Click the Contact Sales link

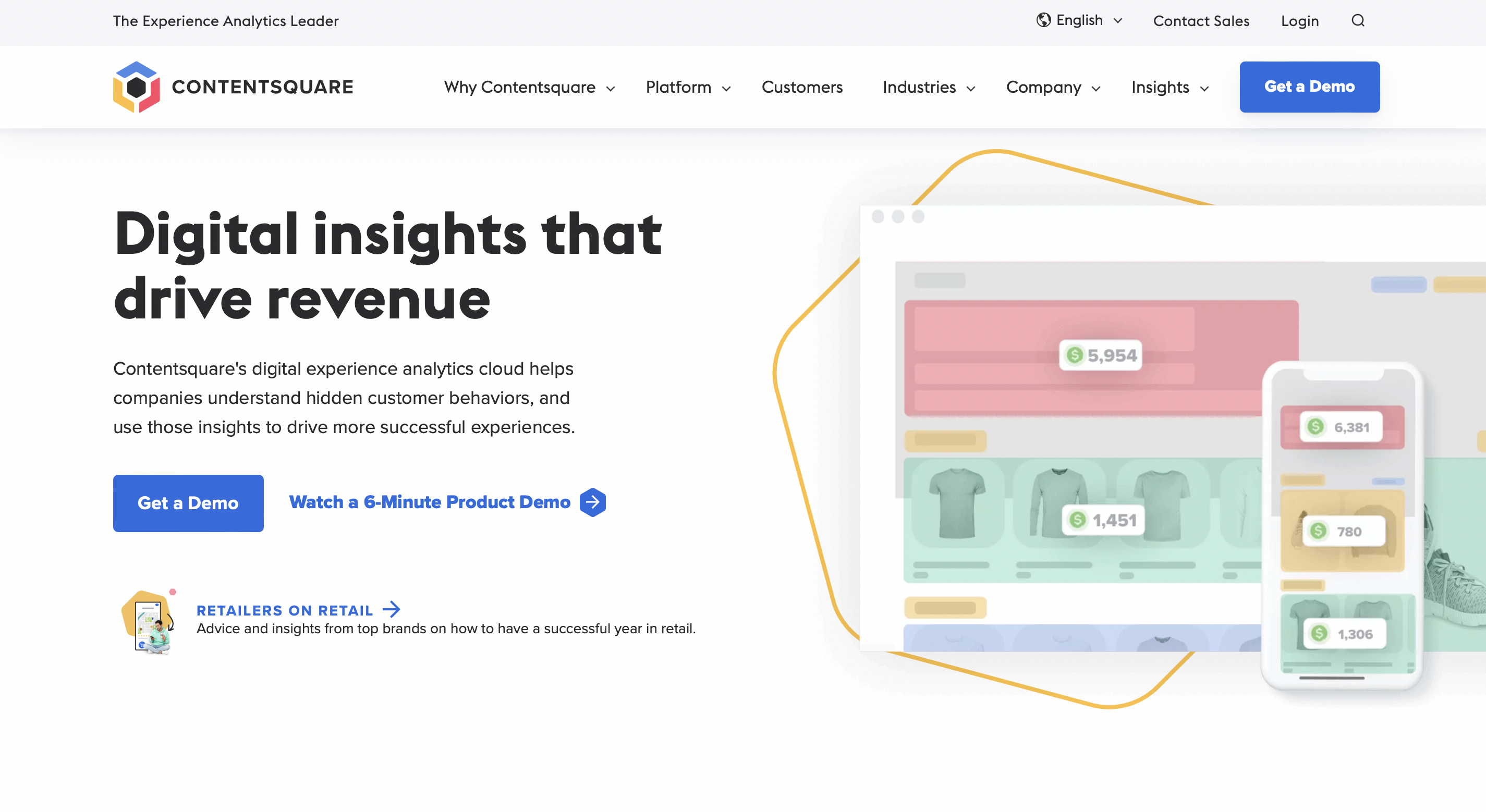click(1200, 21)
